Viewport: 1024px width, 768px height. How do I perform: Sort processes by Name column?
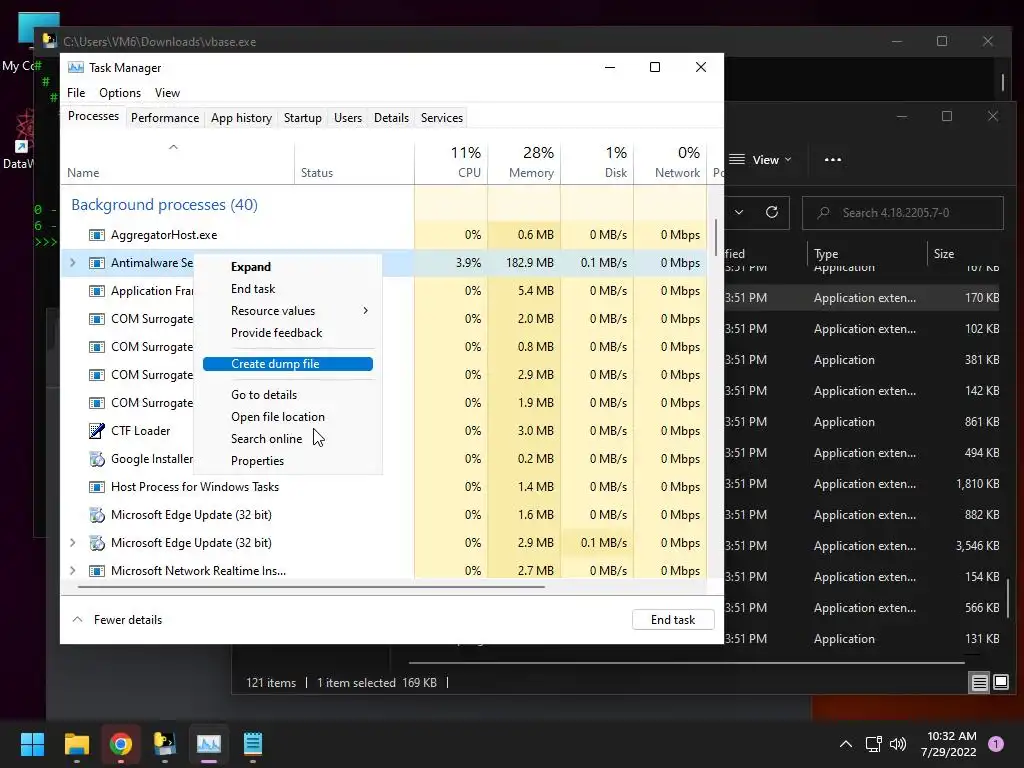pos(178,162)
